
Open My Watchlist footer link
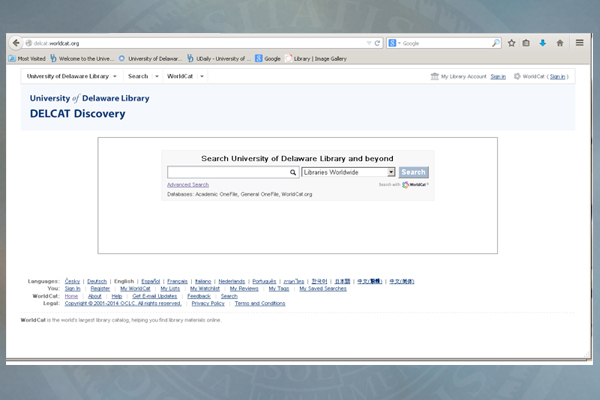point(205,289)
